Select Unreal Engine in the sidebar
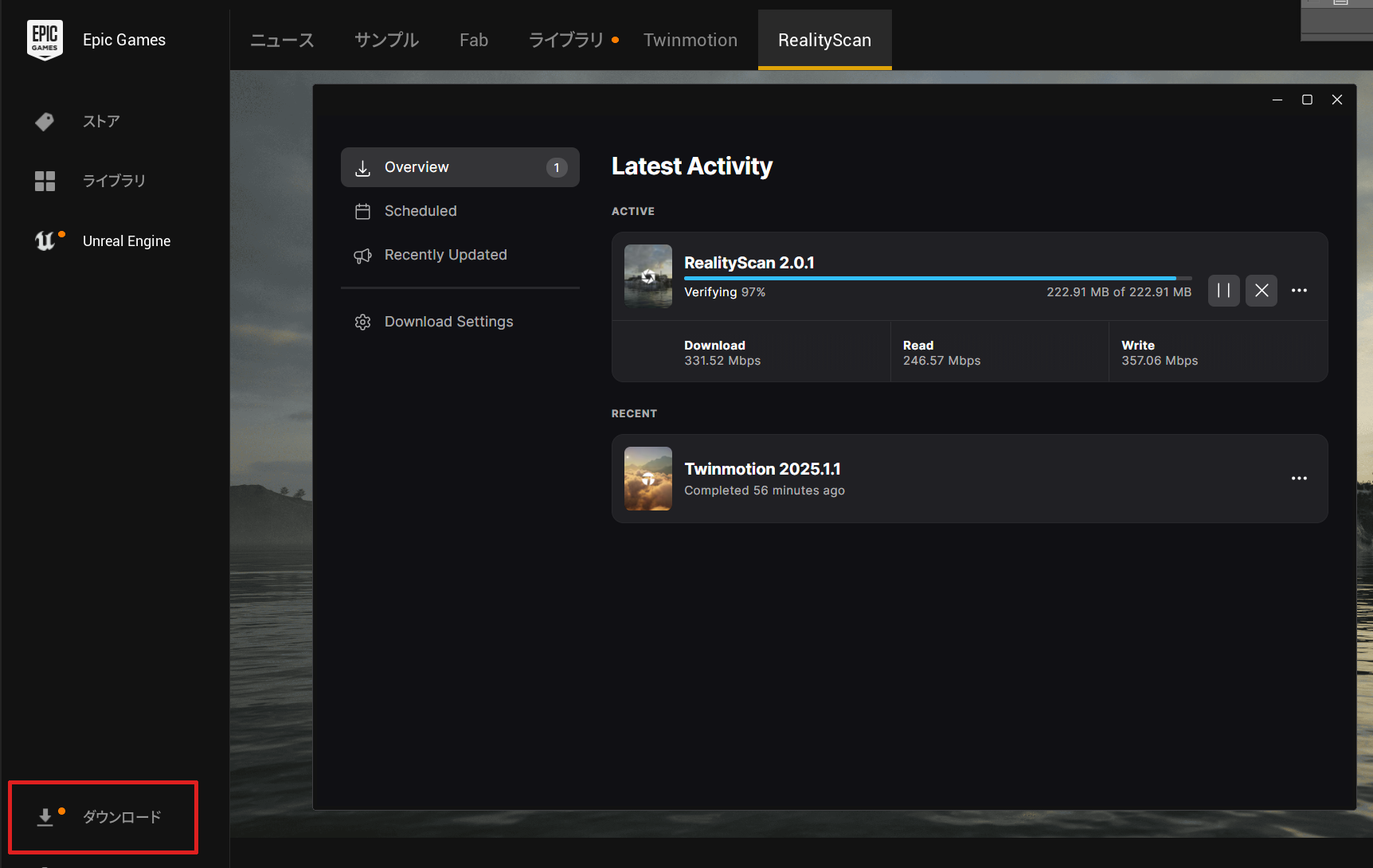Image resolution: width=1373 pixels, height=868 pixels. click(126, 240)
